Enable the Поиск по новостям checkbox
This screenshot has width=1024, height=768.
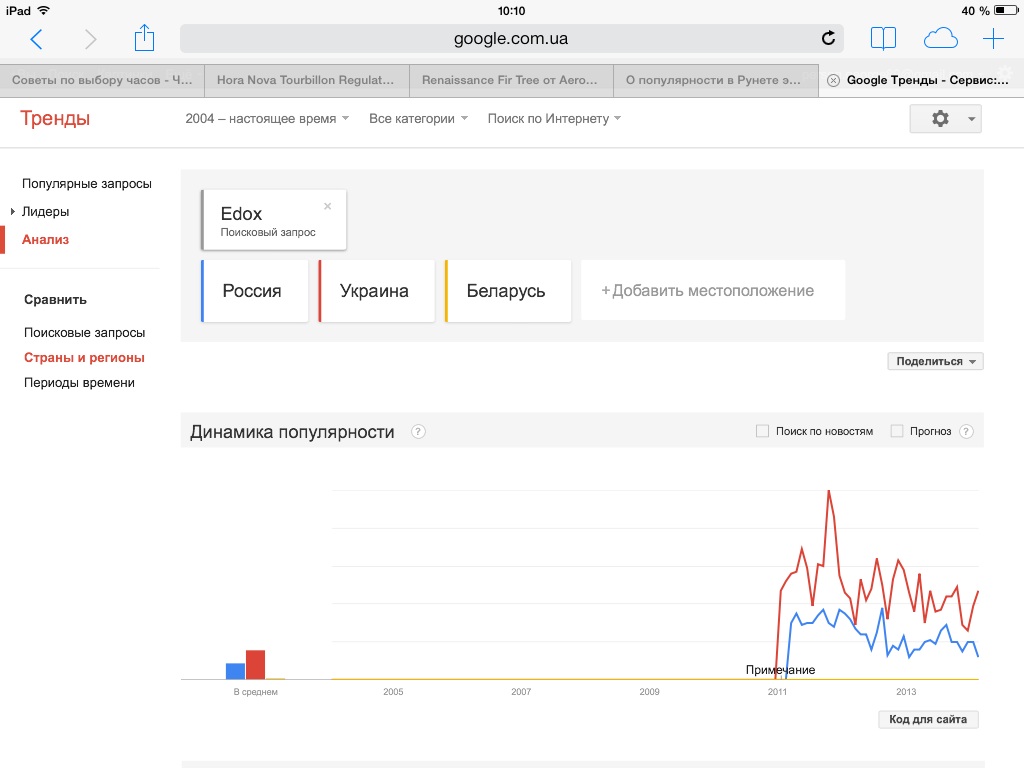762,431
